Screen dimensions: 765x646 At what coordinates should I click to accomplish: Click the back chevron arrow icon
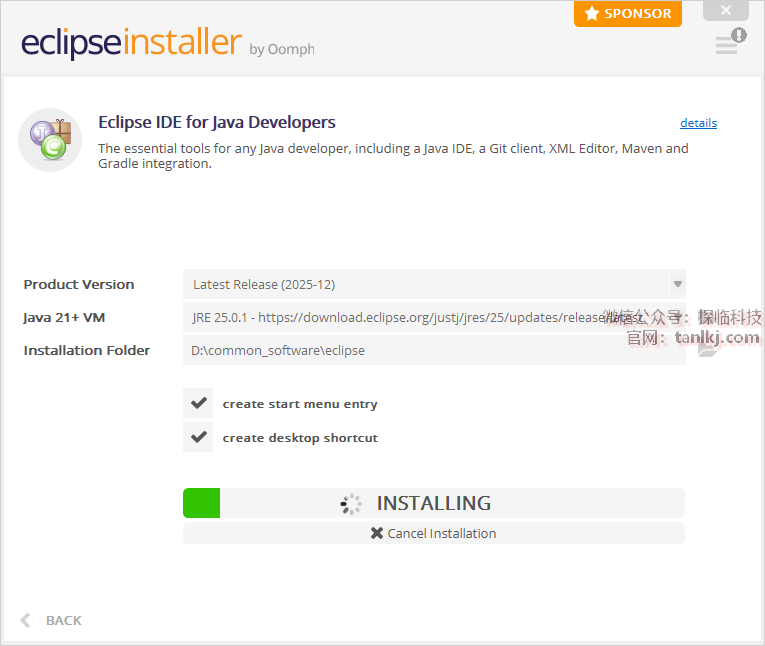(26, 621)
